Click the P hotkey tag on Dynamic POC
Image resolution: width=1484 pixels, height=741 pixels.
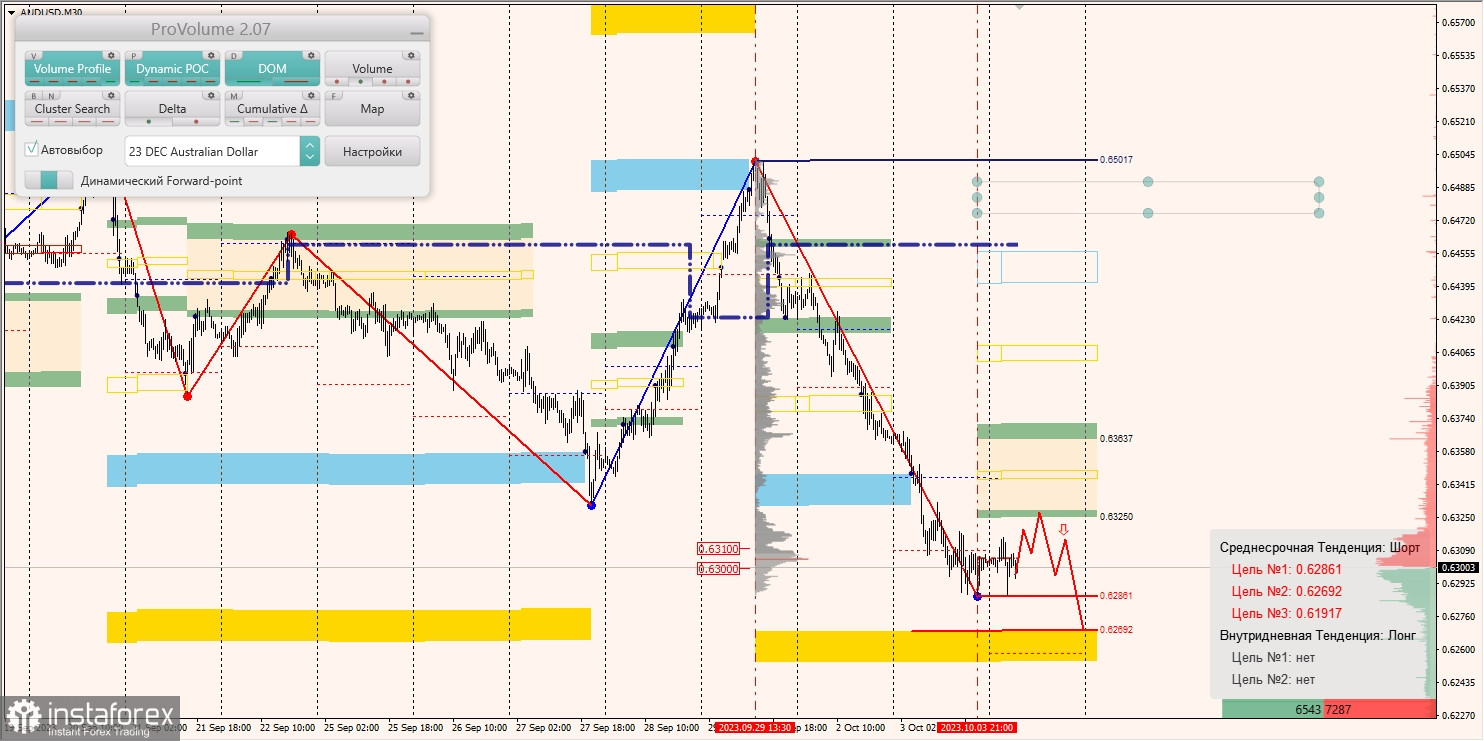[135, 56]
